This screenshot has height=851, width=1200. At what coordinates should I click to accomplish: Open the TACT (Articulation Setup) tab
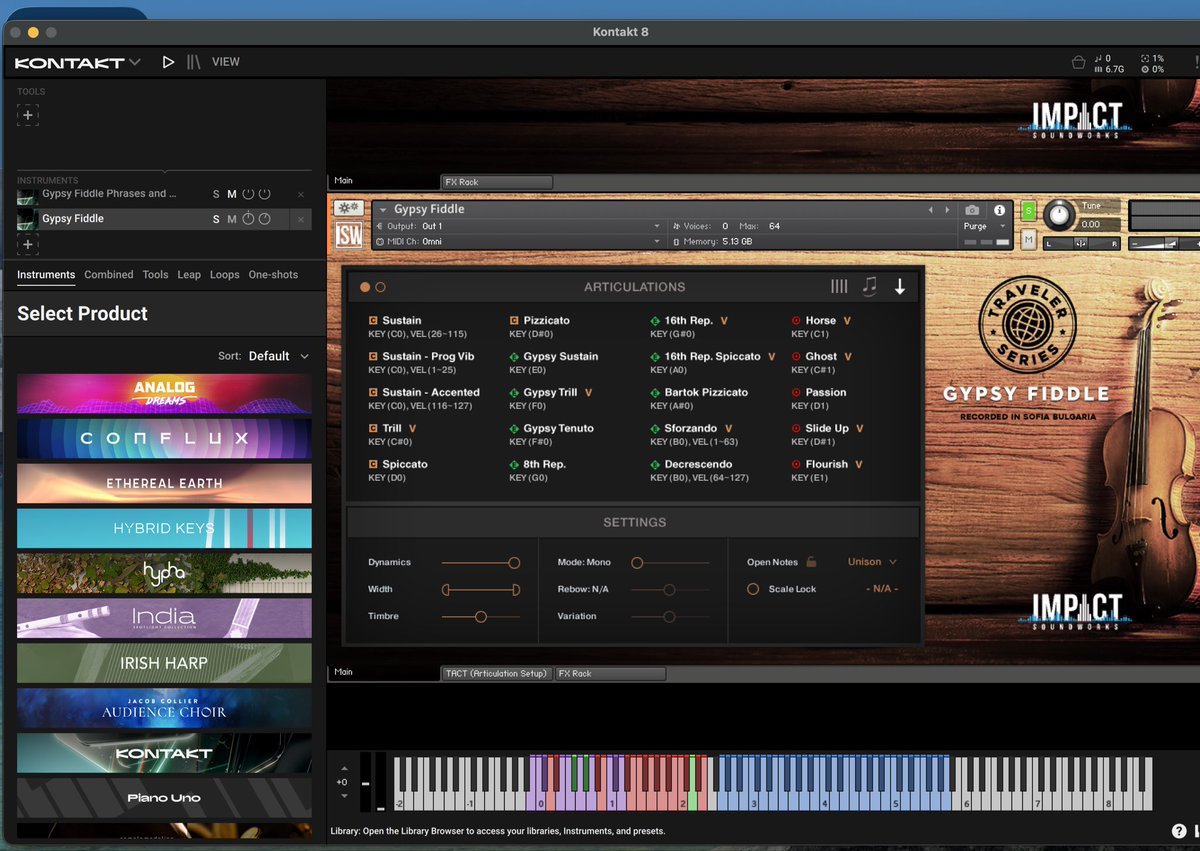coord(497,674)
